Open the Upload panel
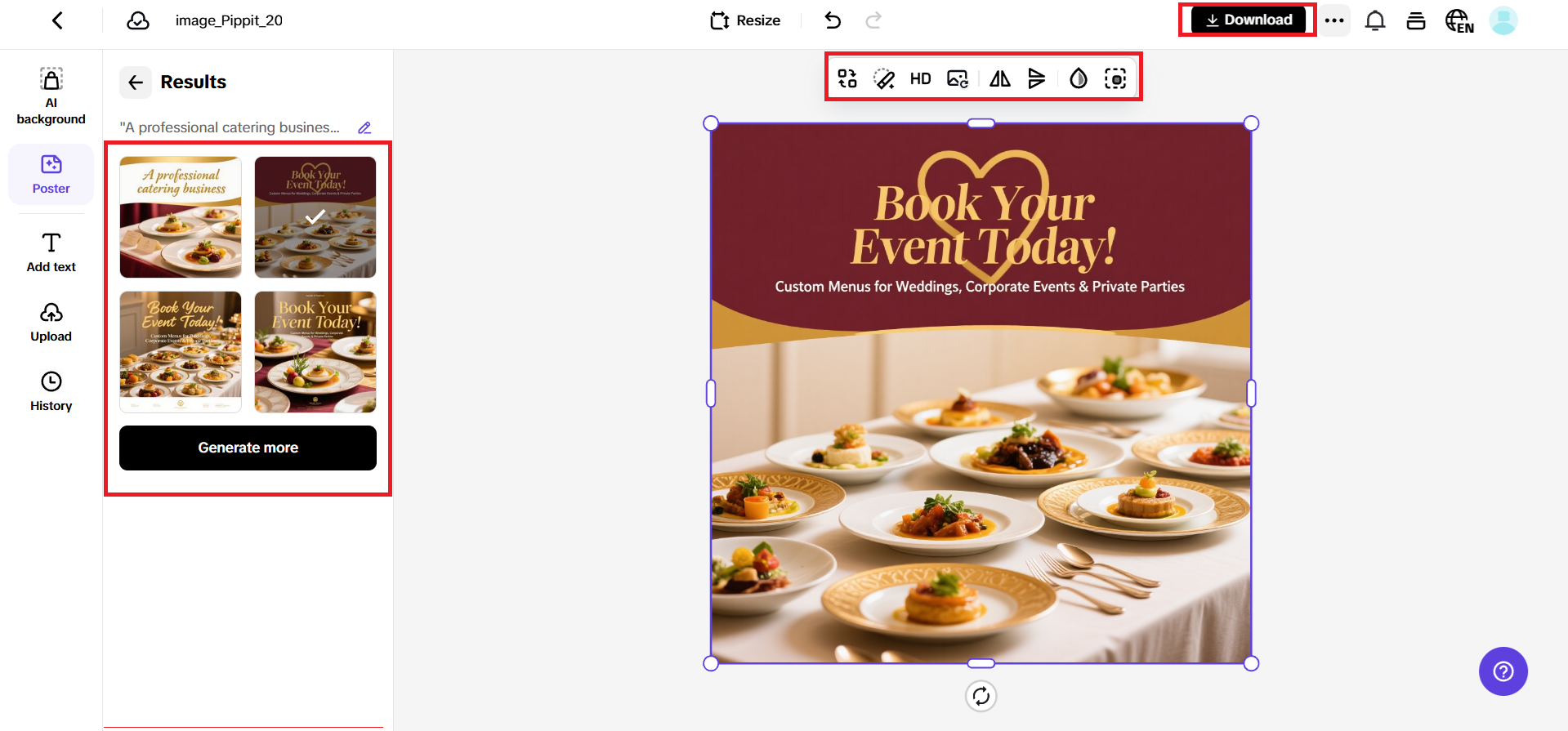This screenshot has width=1568, height=731. pos(51,323)
